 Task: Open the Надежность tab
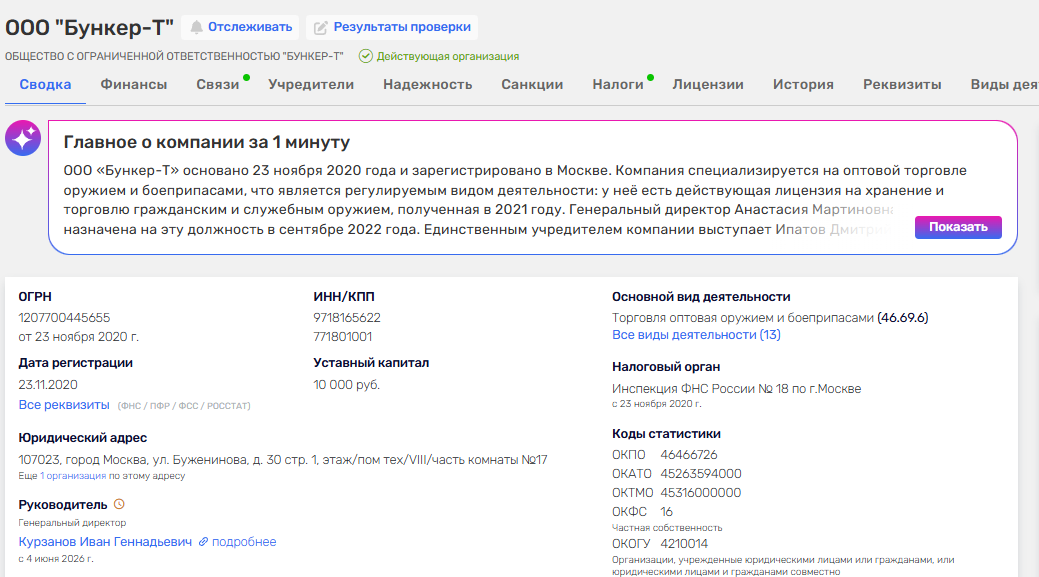point(427,85)
